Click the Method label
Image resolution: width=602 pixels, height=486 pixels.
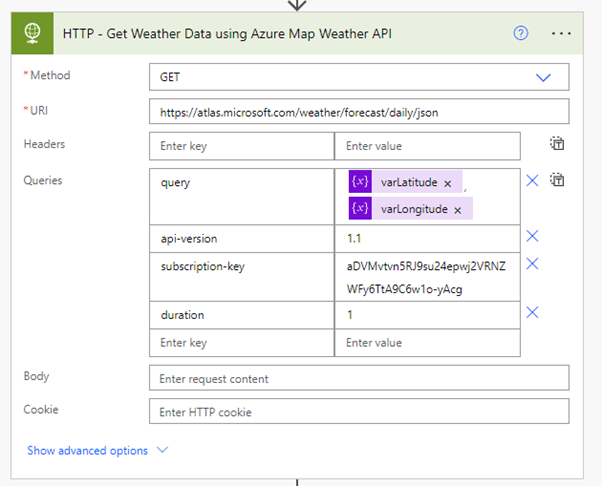tap(50, 75)
